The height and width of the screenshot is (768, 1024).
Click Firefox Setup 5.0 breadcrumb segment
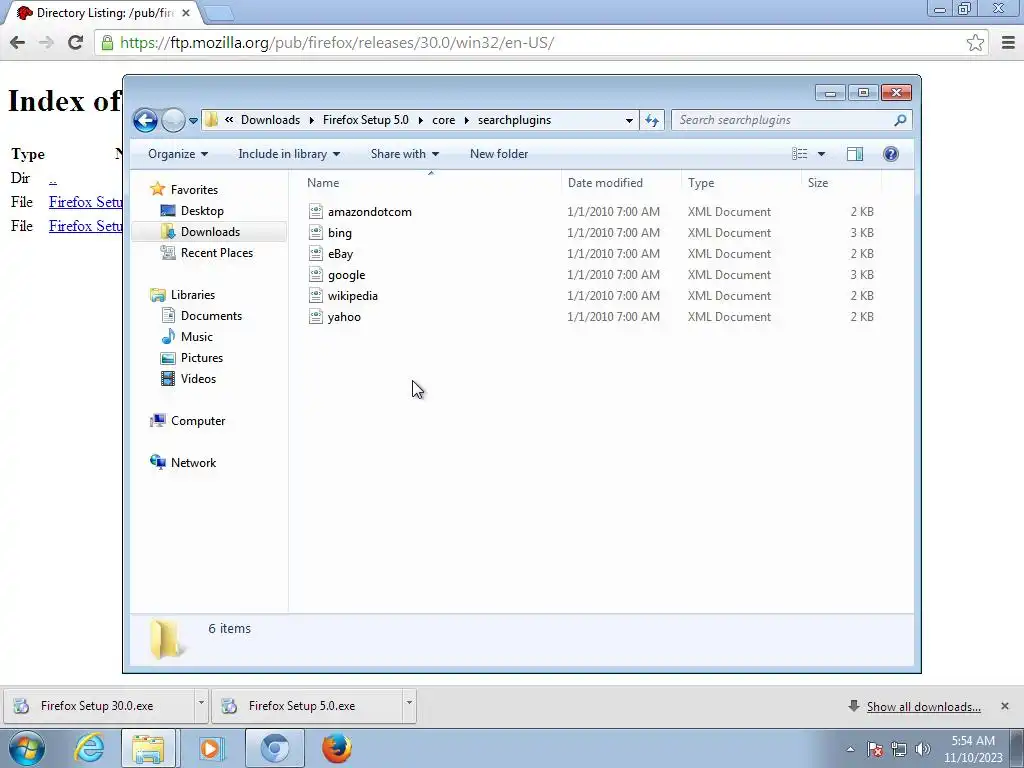coord(366,120)
